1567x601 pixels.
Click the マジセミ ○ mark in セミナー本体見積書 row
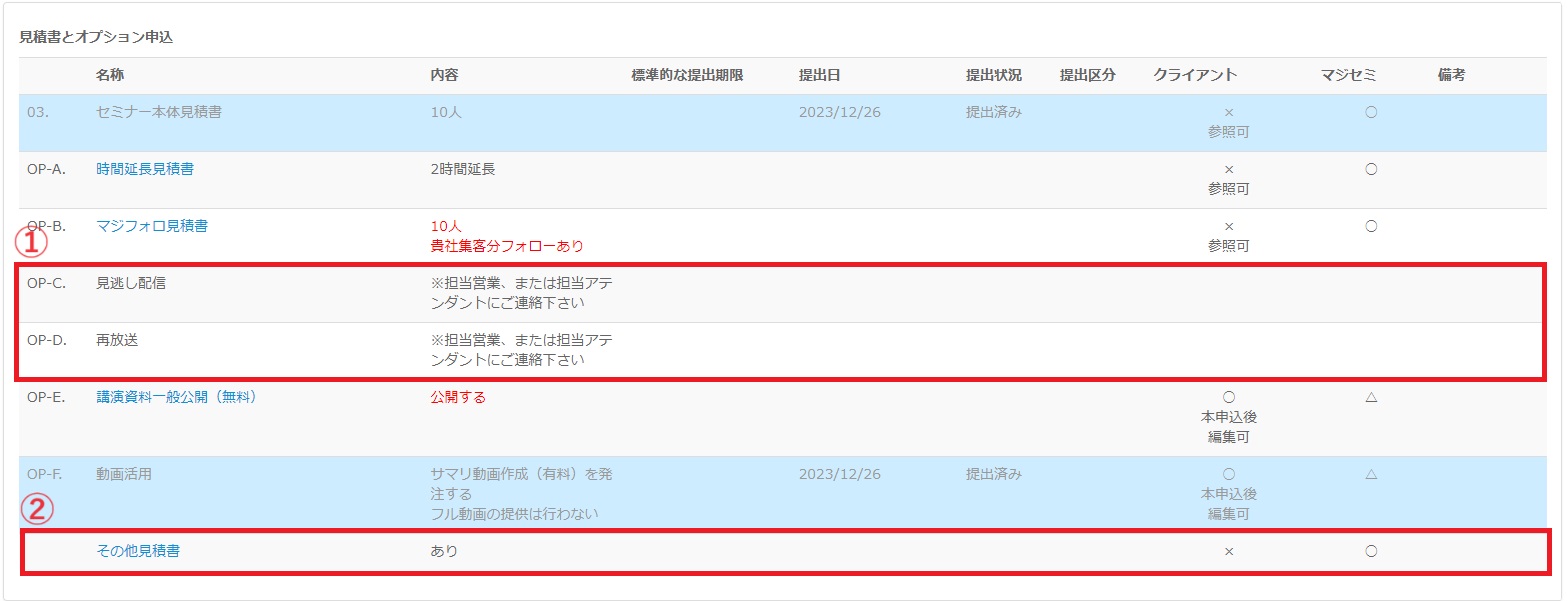(1371, 112)
